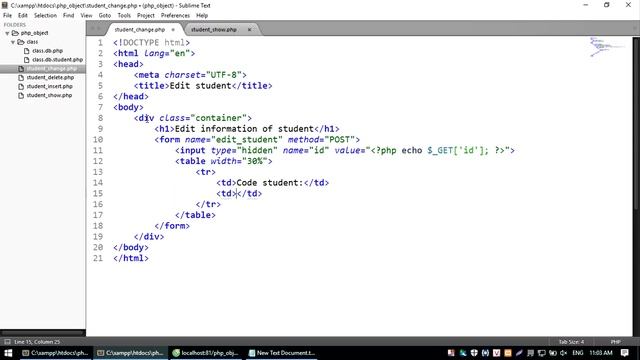Close the student_change.php tab

click(x=173, y=30)
